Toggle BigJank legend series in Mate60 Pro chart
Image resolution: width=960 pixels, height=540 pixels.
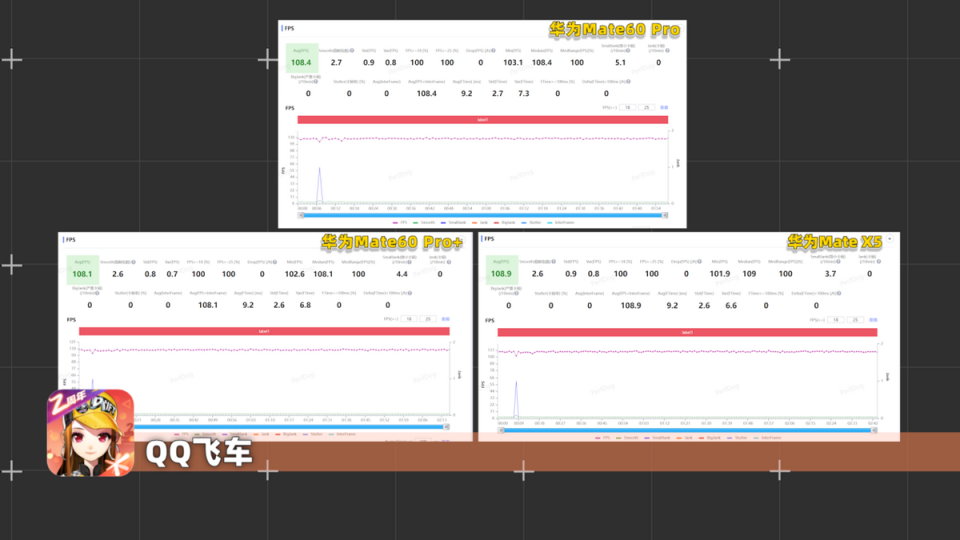click(x=504, y=223)
